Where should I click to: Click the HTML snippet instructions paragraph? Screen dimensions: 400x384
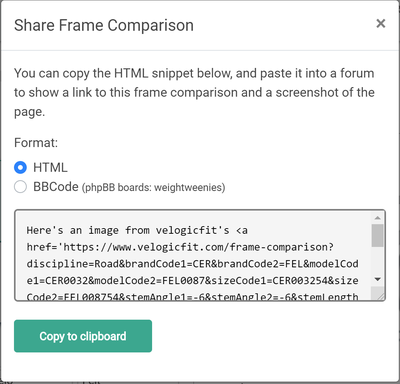click(x=194, y=92)
